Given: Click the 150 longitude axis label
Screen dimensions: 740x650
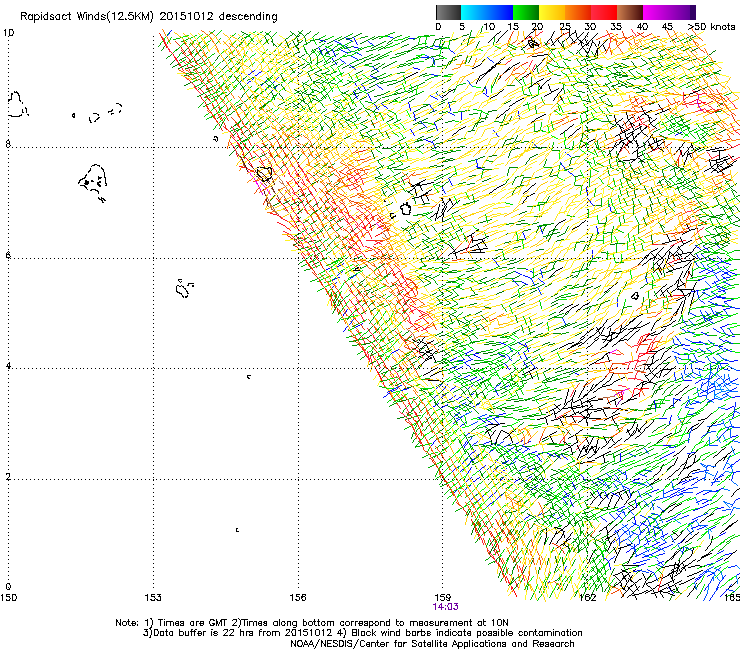Looking at the screenshot, I should click(8, 598).
